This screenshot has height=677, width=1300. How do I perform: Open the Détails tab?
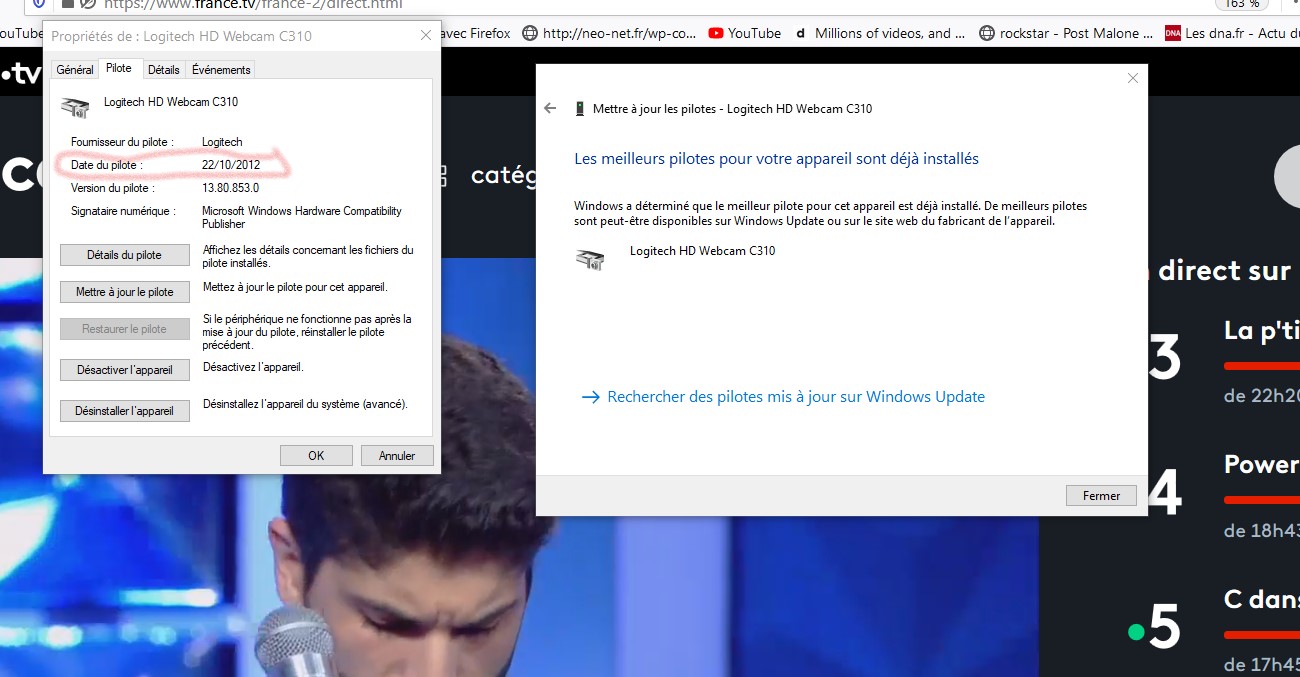point(164,70)
